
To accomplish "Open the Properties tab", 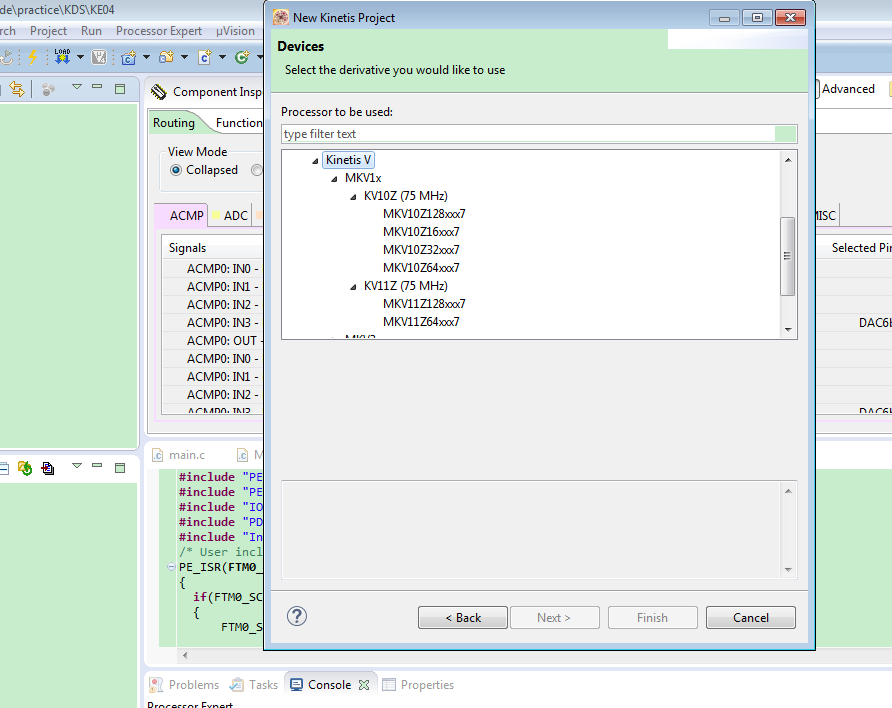I will click(418, 685).
